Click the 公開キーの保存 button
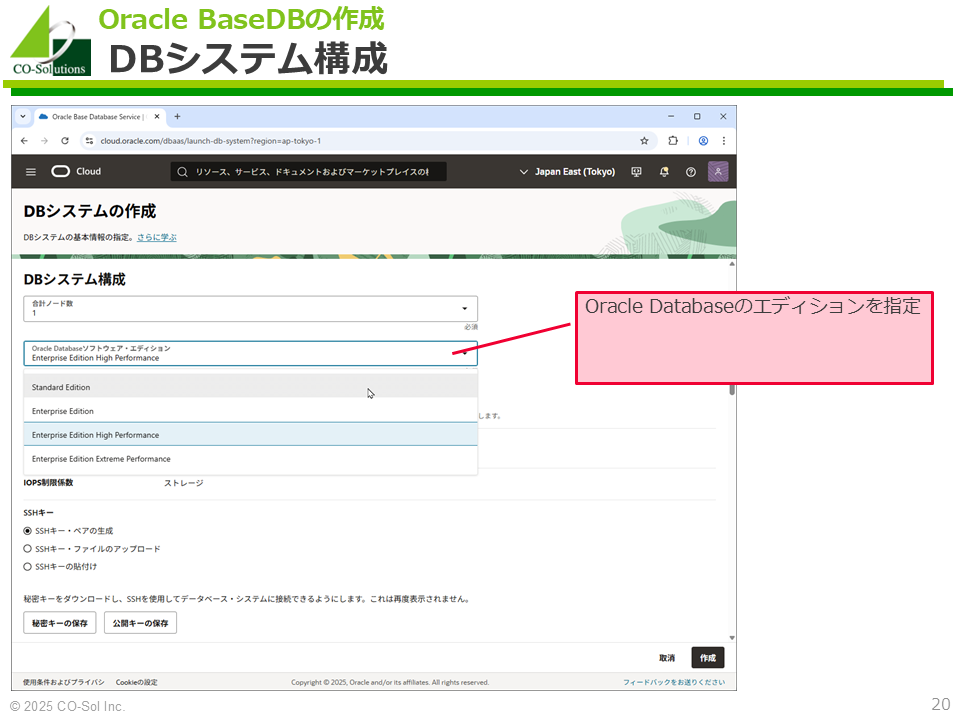 (140, 623)
